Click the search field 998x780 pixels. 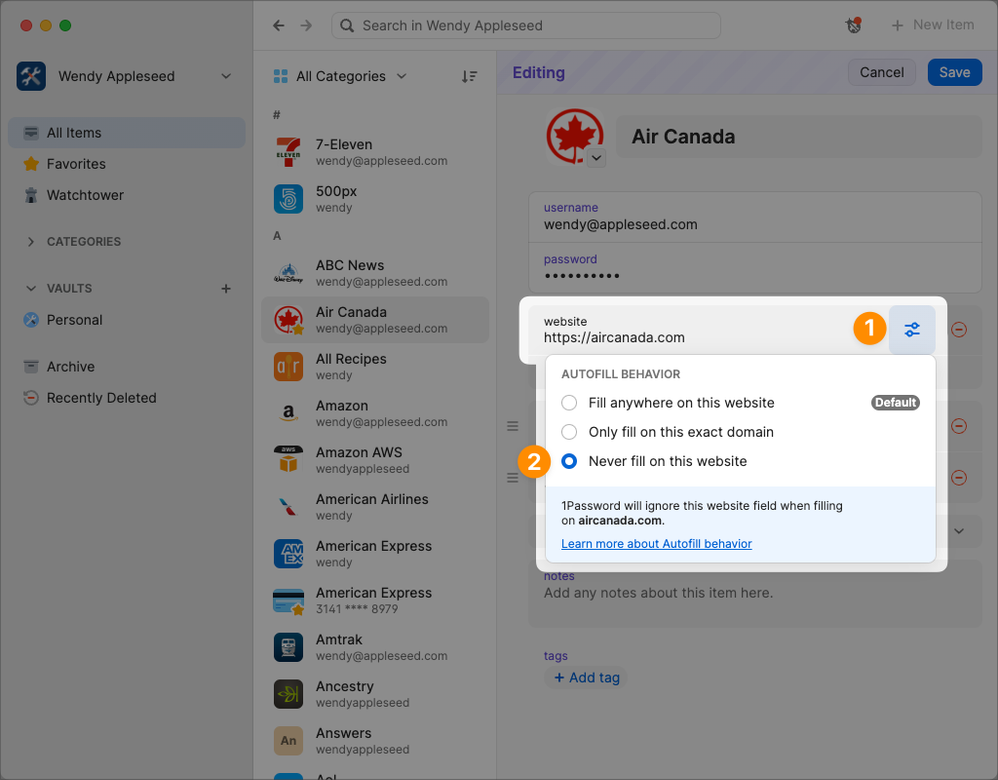click(x=526, y=25)
